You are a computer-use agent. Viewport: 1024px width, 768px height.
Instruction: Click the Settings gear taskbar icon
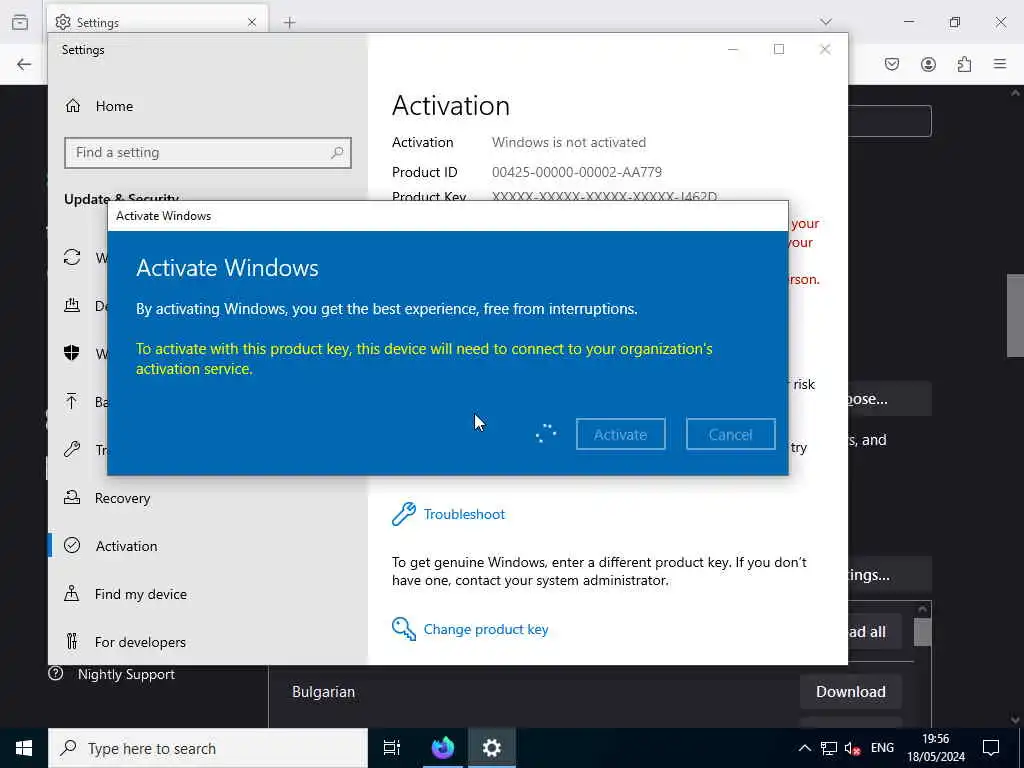(x=492, y=748)
